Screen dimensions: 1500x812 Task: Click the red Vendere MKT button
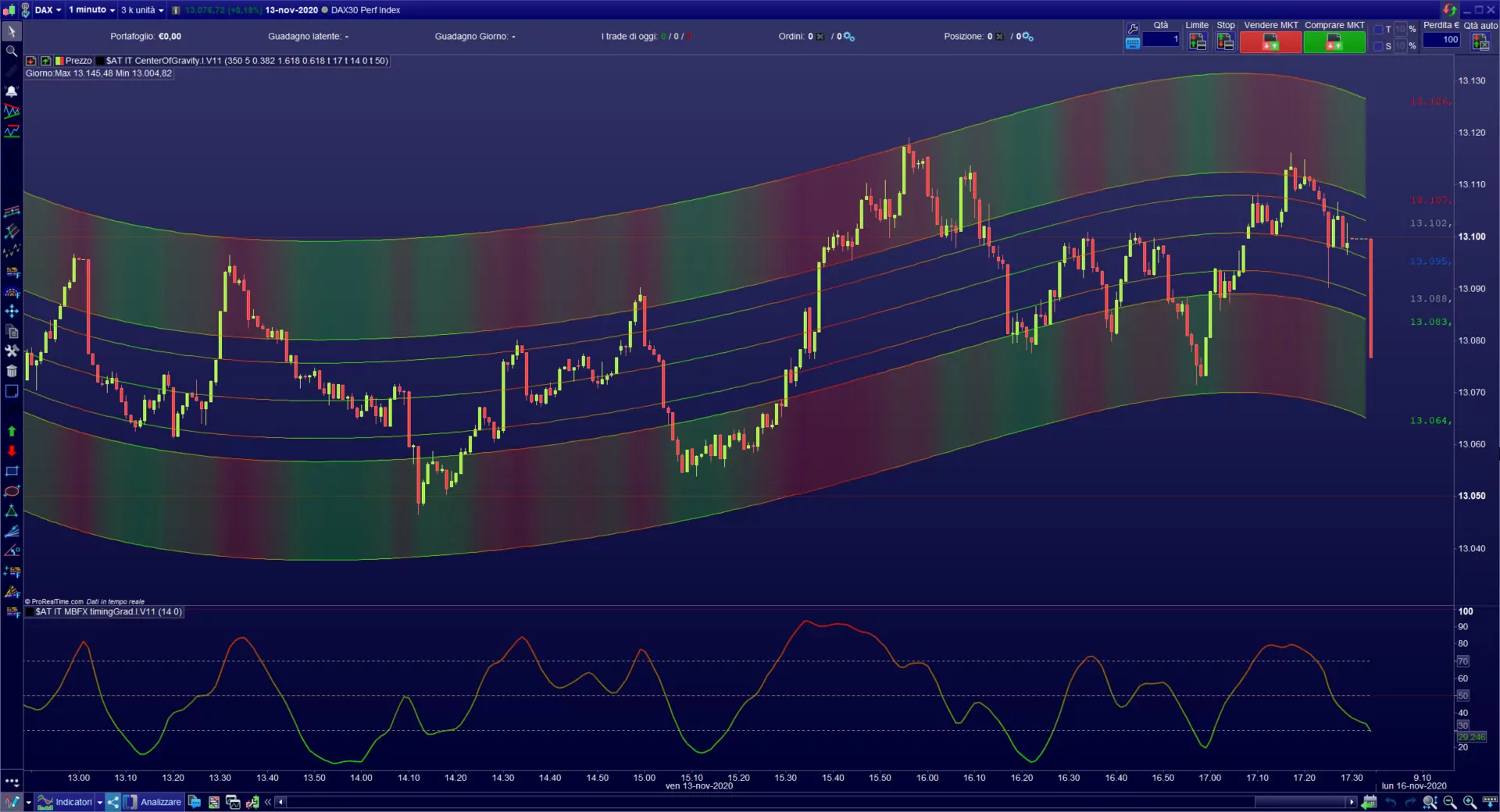click(x=1270, y=43)
